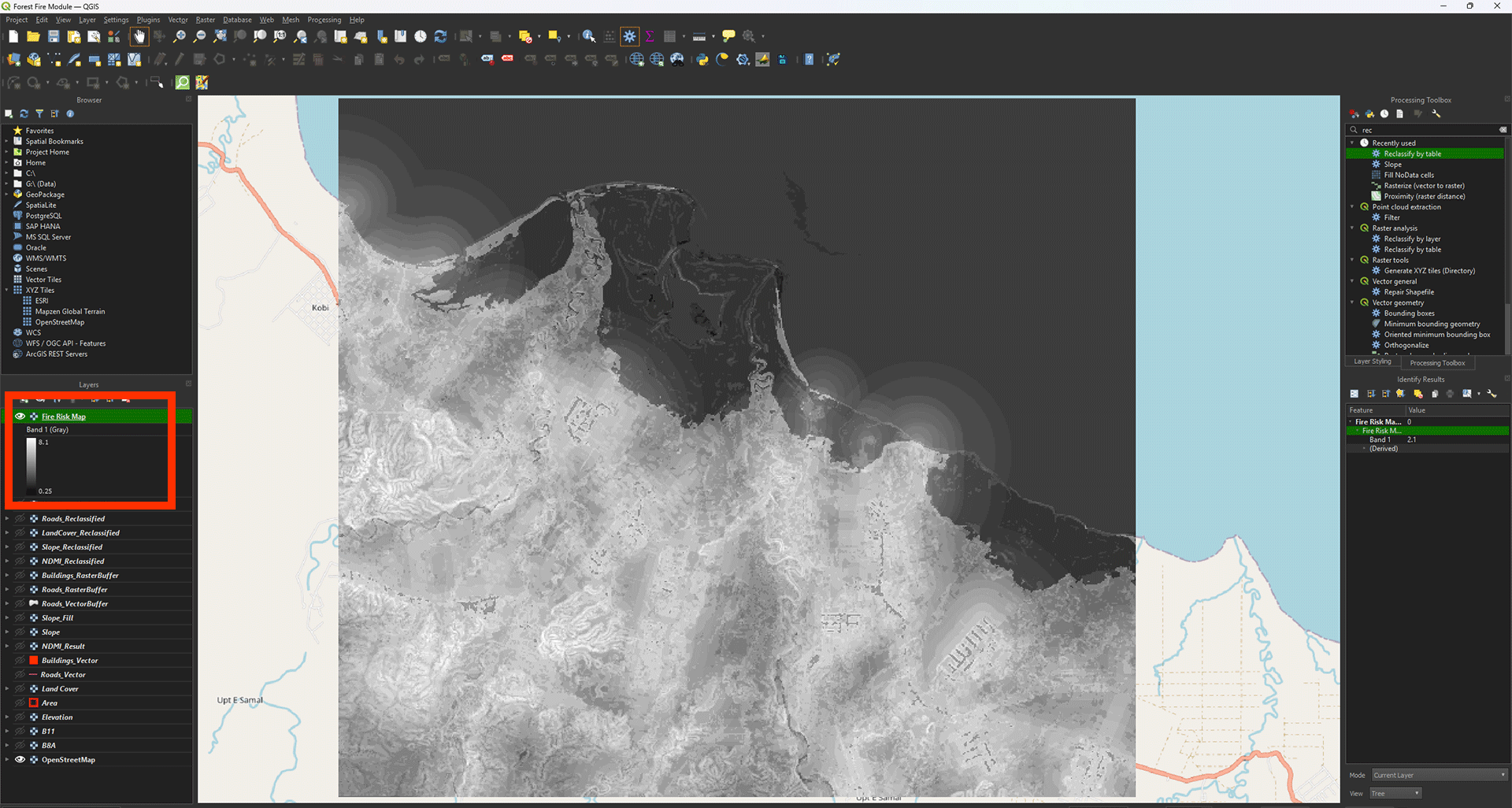Click the Processing Toolbox search field
This screenshot has width=1512, height=808.
[x=1426, y=130]
